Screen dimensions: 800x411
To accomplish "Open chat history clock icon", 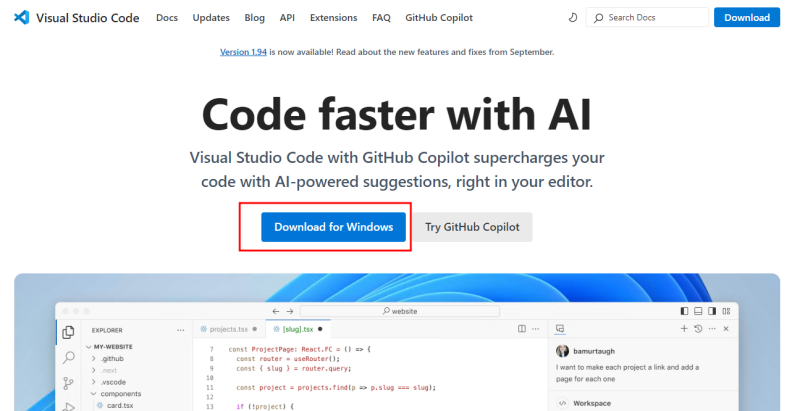I will click(698, 329).
